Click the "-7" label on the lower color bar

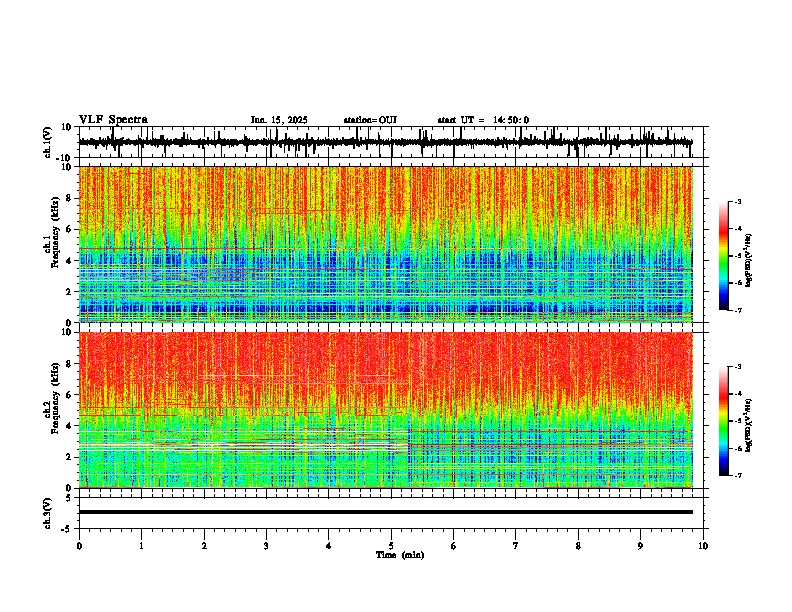pyautogui.click(x=737, y=475)
